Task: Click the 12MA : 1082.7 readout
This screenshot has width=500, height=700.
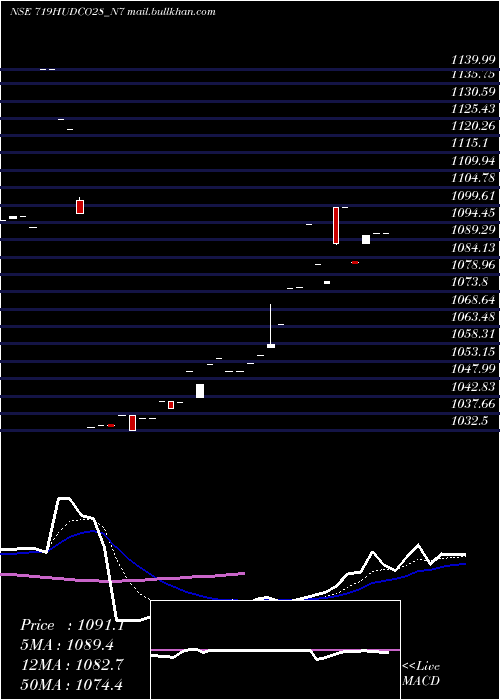Action: pos(72,664)
